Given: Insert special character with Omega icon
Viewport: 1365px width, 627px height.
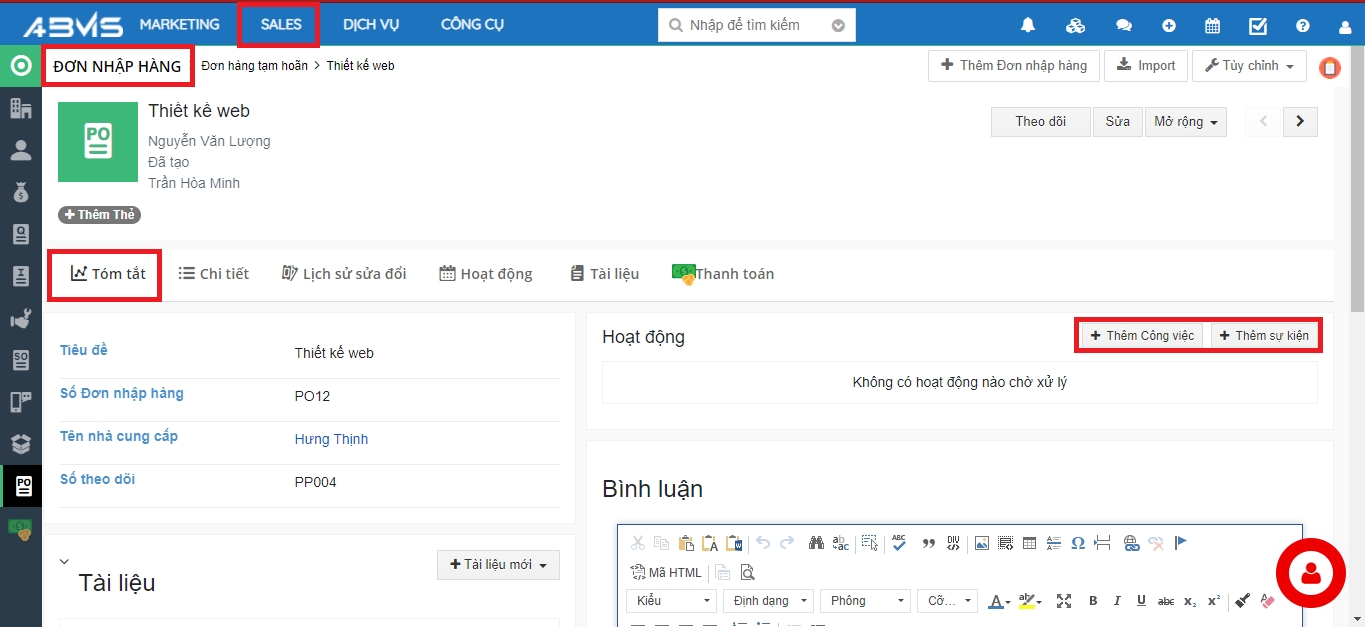Looking at the screenshot, I should tap(1077, 543).
